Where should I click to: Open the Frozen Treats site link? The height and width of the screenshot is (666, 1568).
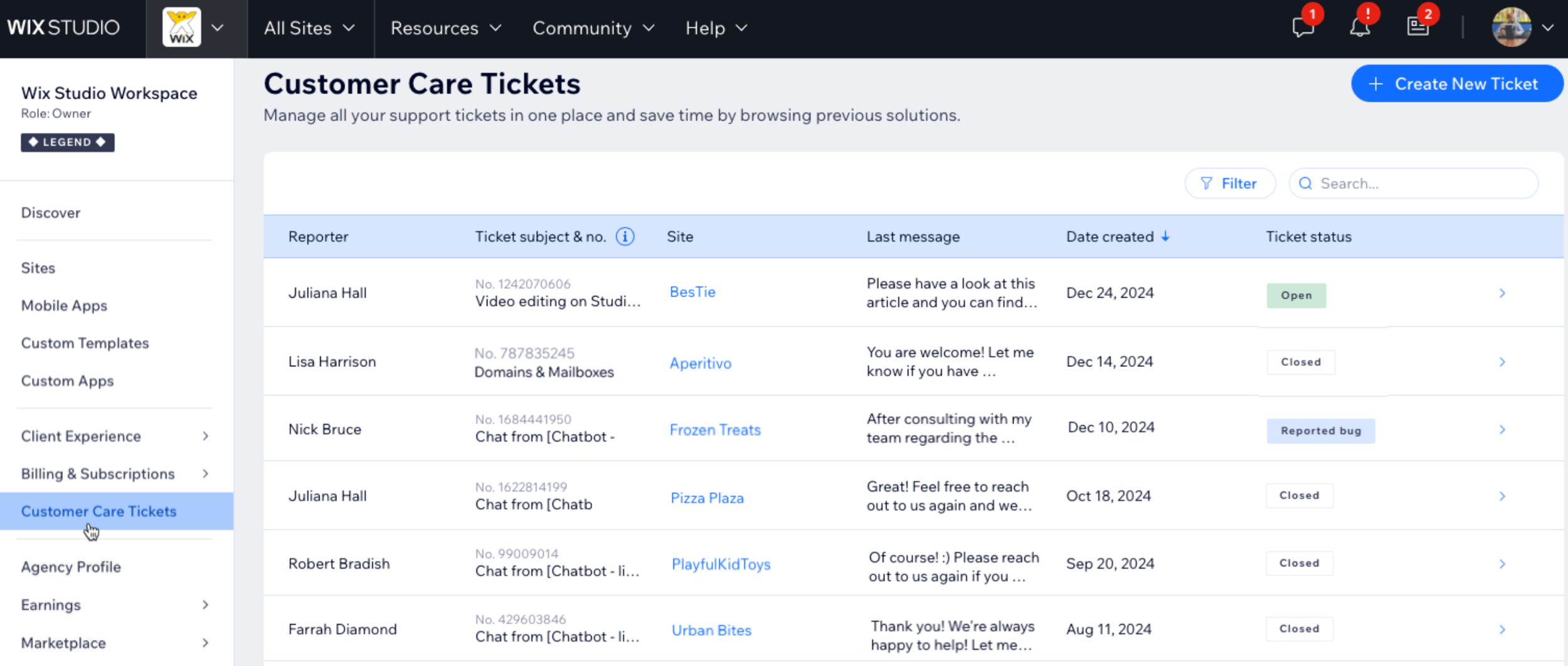point(715,430)
